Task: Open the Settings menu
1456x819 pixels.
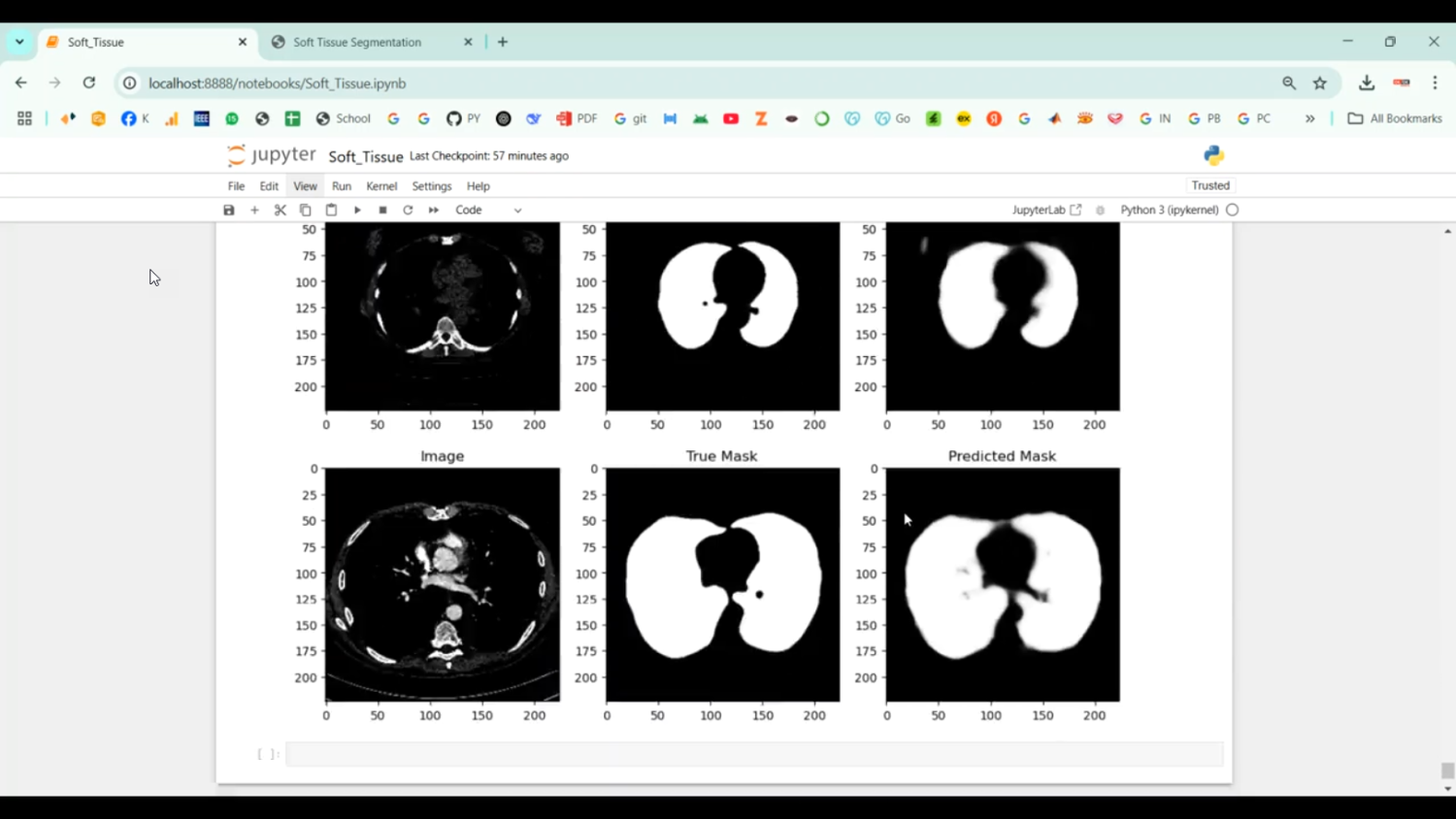Action: (x=431, y=186)
